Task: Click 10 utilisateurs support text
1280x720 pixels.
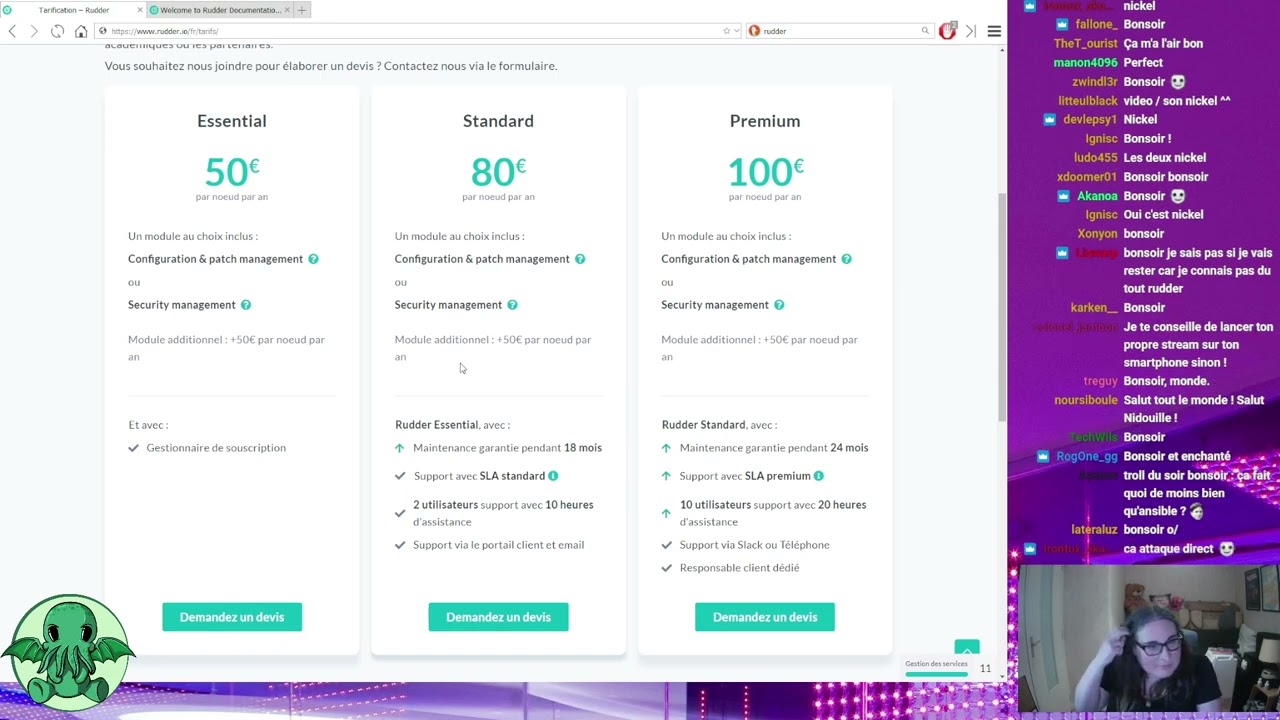Action: (x=773, y=513)
